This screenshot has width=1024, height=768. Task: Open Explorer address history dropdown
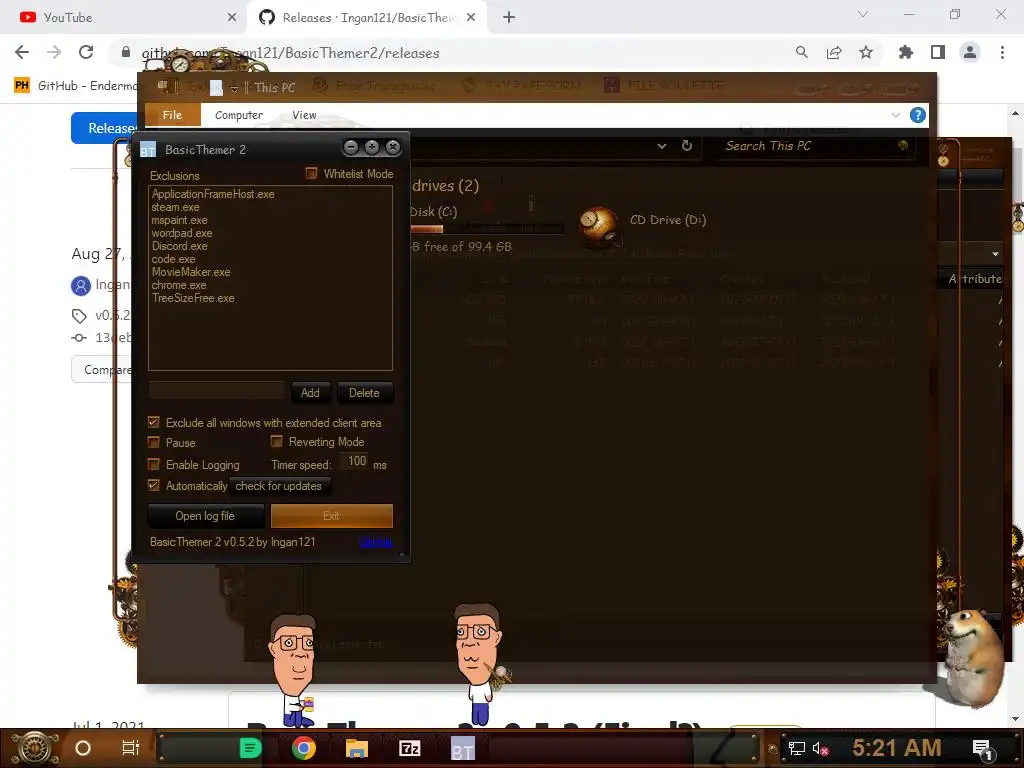tap(662, 146)
